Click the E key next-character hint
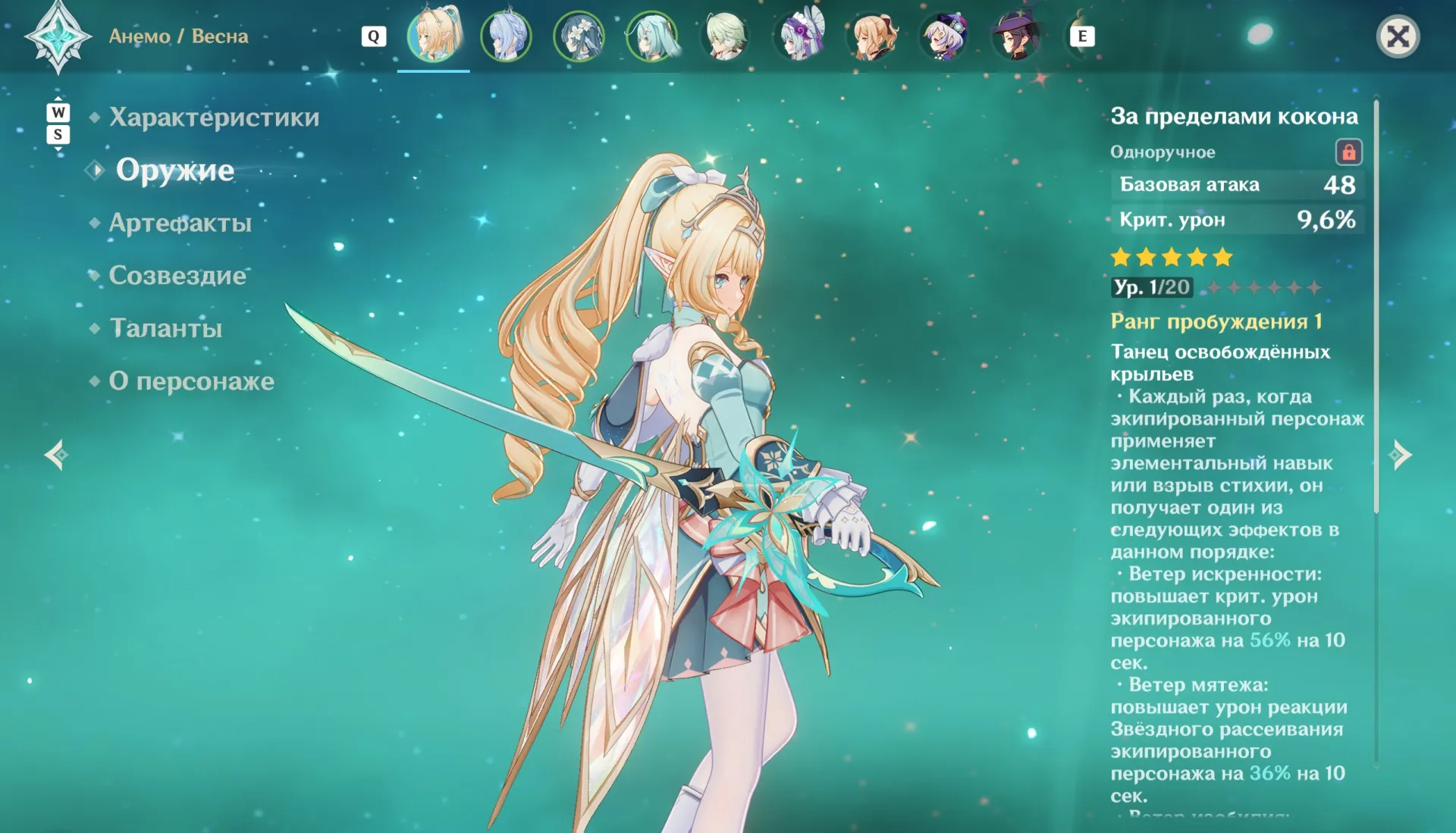 pyautogui.click(x=1082, y=36)
